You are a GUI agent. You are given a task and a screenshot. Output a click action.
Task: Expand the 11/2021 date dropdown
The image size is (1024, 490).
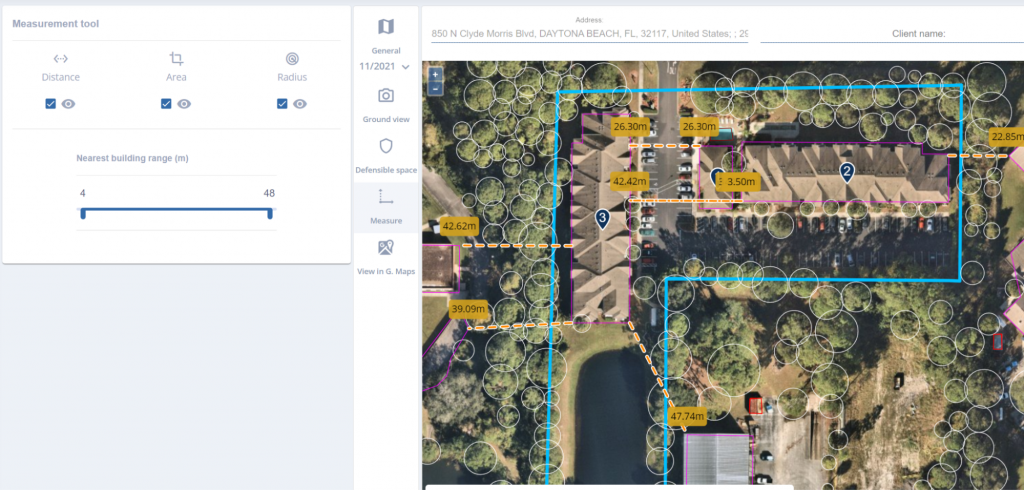pyautogui.click(x=385, y=67)
